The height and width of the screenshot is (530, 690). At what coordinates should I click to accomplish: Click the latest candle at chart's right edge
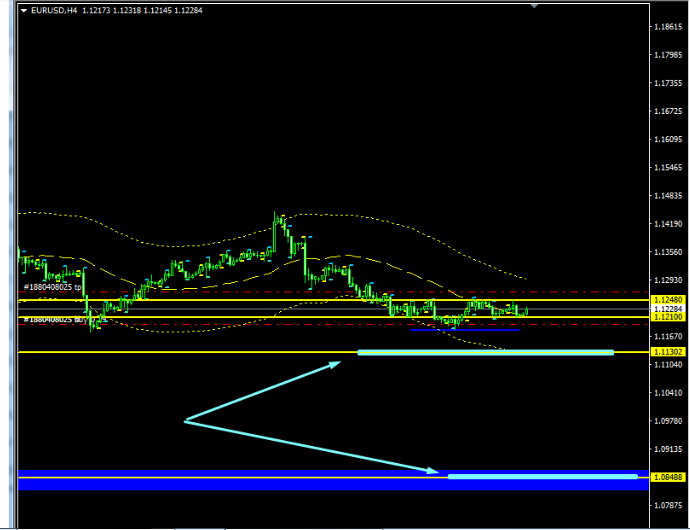[525, 311]
